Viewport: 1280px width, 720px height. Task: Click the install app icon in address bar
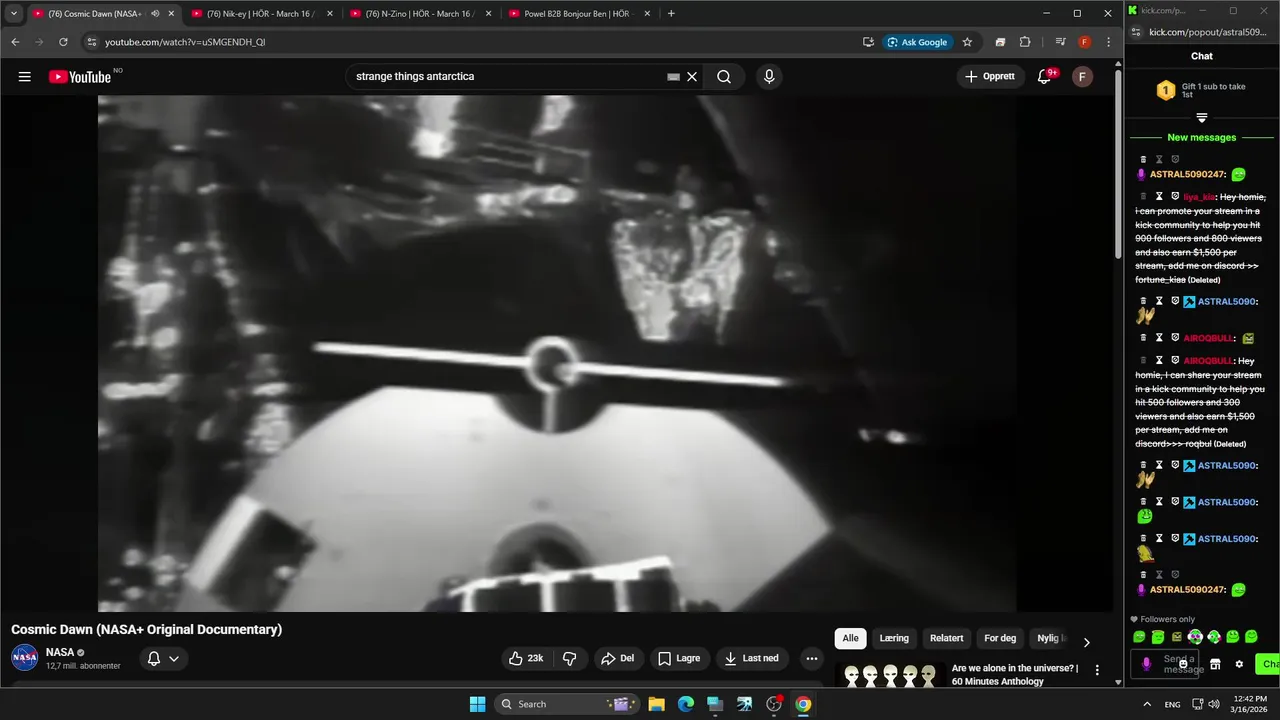click(x=868, y=42)
